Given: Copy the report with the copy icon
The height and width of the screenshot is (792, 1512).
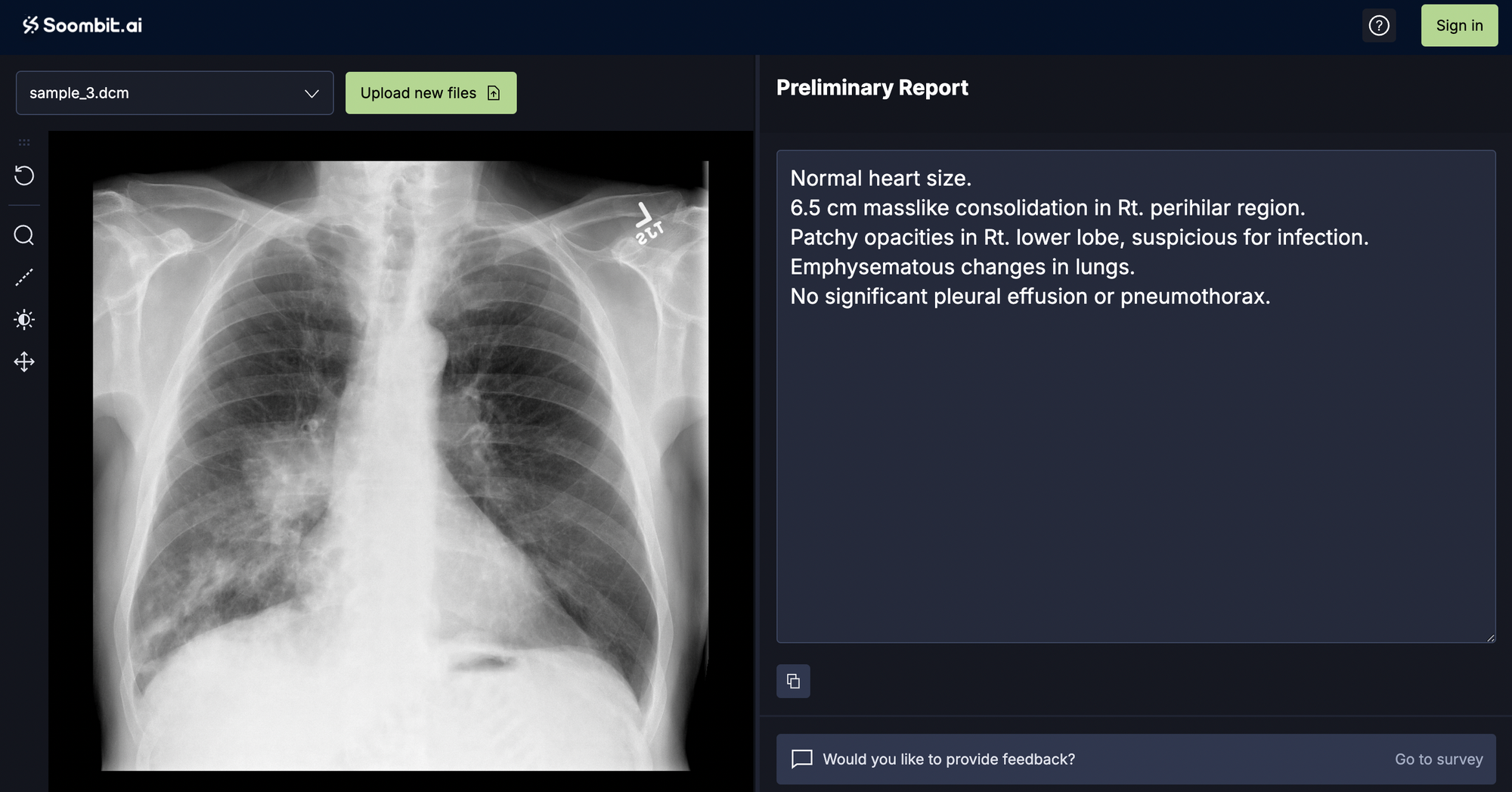Looking at the screenshot, I should click(x=793, y=682).
